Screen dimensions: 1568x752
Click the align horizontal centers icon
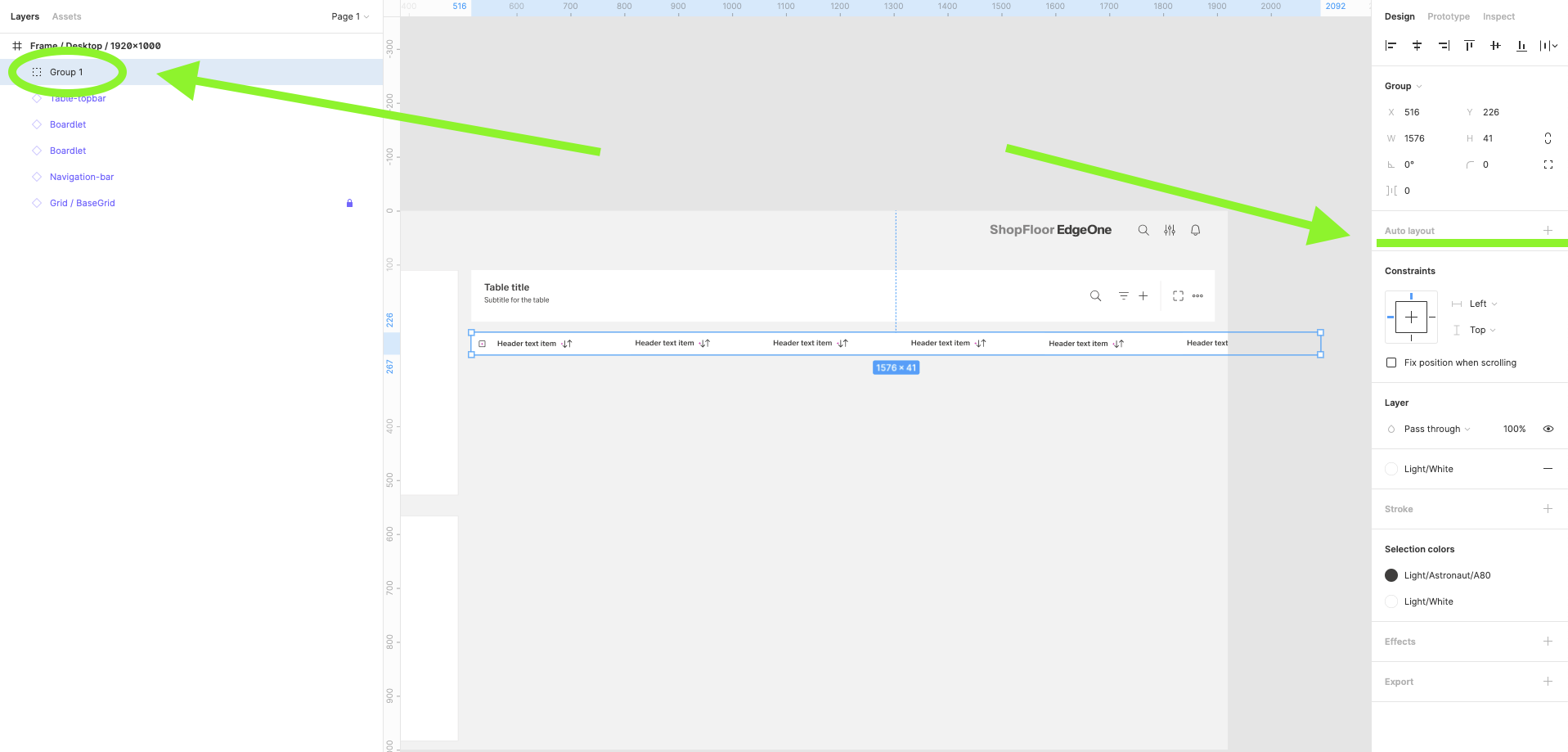click(x=1417, y=46)
